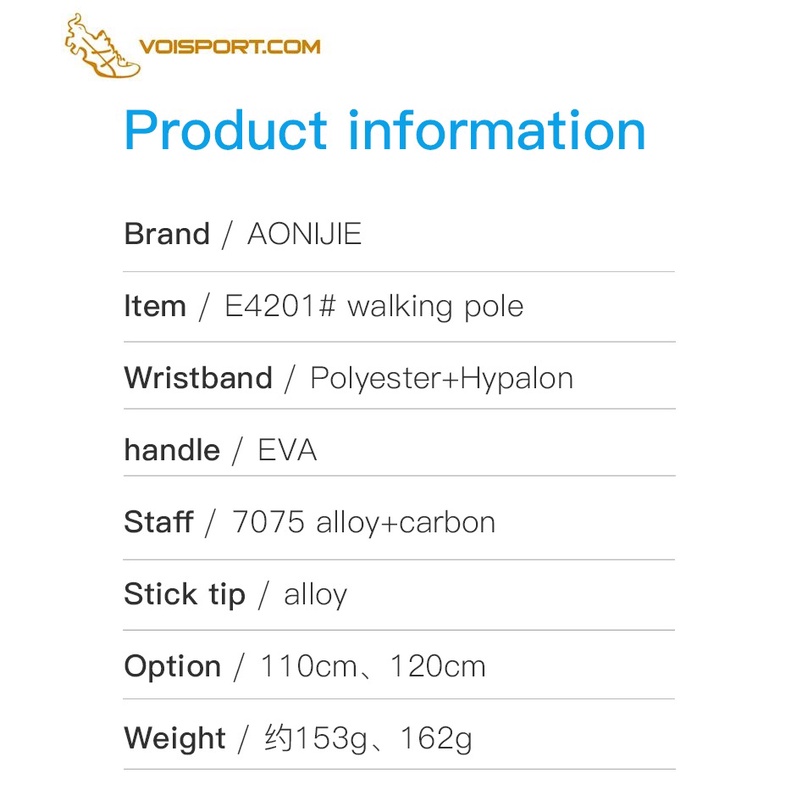The height and width of the screenshot is (790, 790).
Task: Select the Product information heading
Action: pyautogui.click(x=385, y=130)
